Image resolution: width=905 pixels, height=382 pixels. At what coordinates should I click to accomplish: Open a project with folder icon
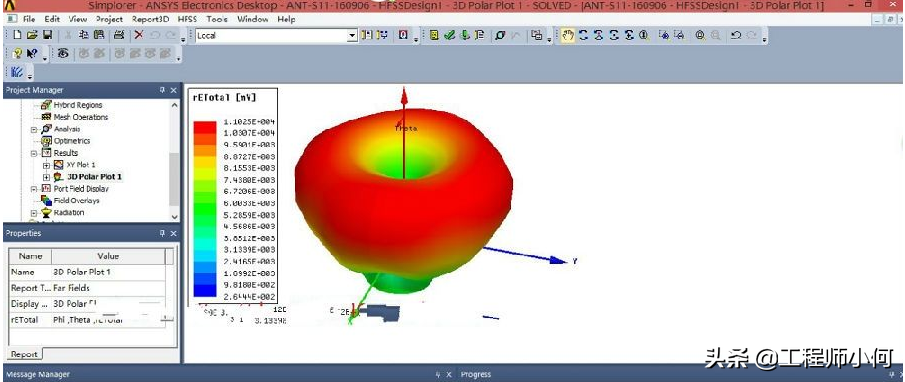click(32, 35)
